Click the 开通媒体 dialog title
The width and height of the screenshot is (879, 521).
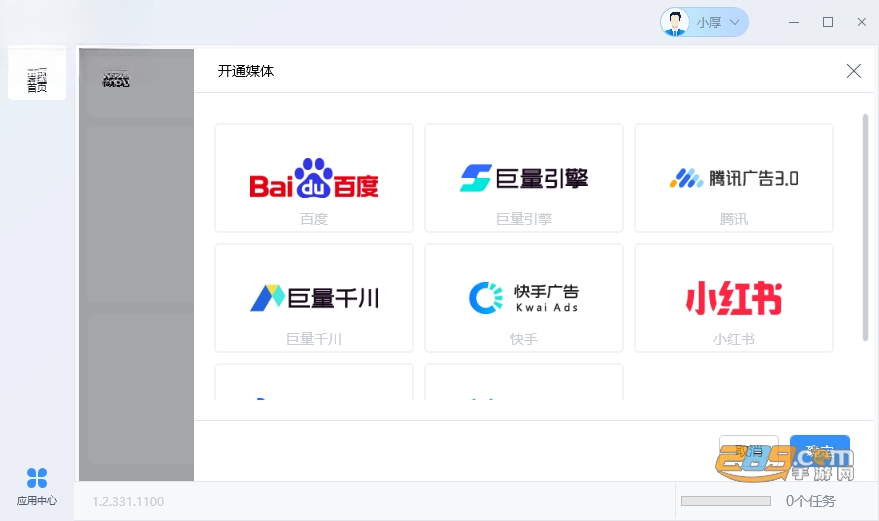(x=246, y=71)
